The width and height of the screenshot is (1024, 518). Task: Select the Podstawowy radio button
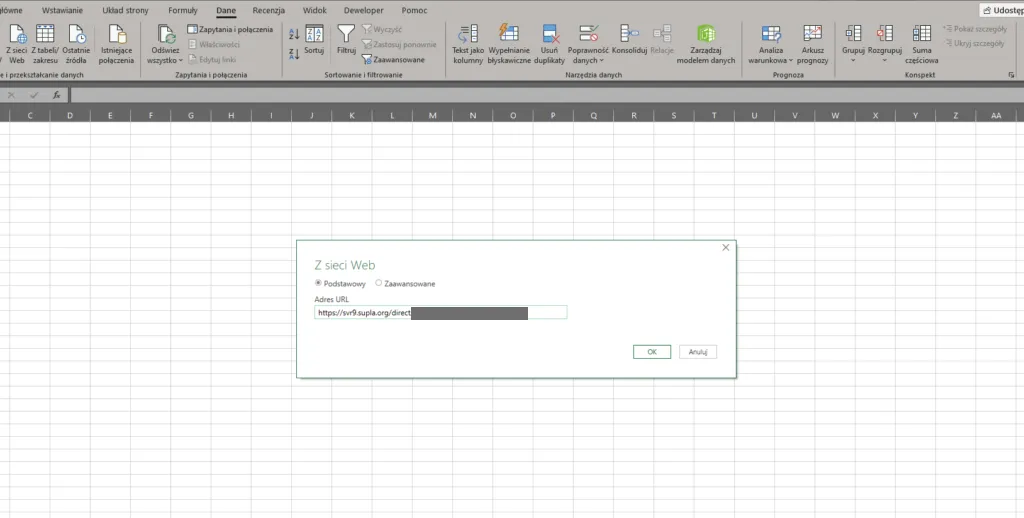pos(318,283)
